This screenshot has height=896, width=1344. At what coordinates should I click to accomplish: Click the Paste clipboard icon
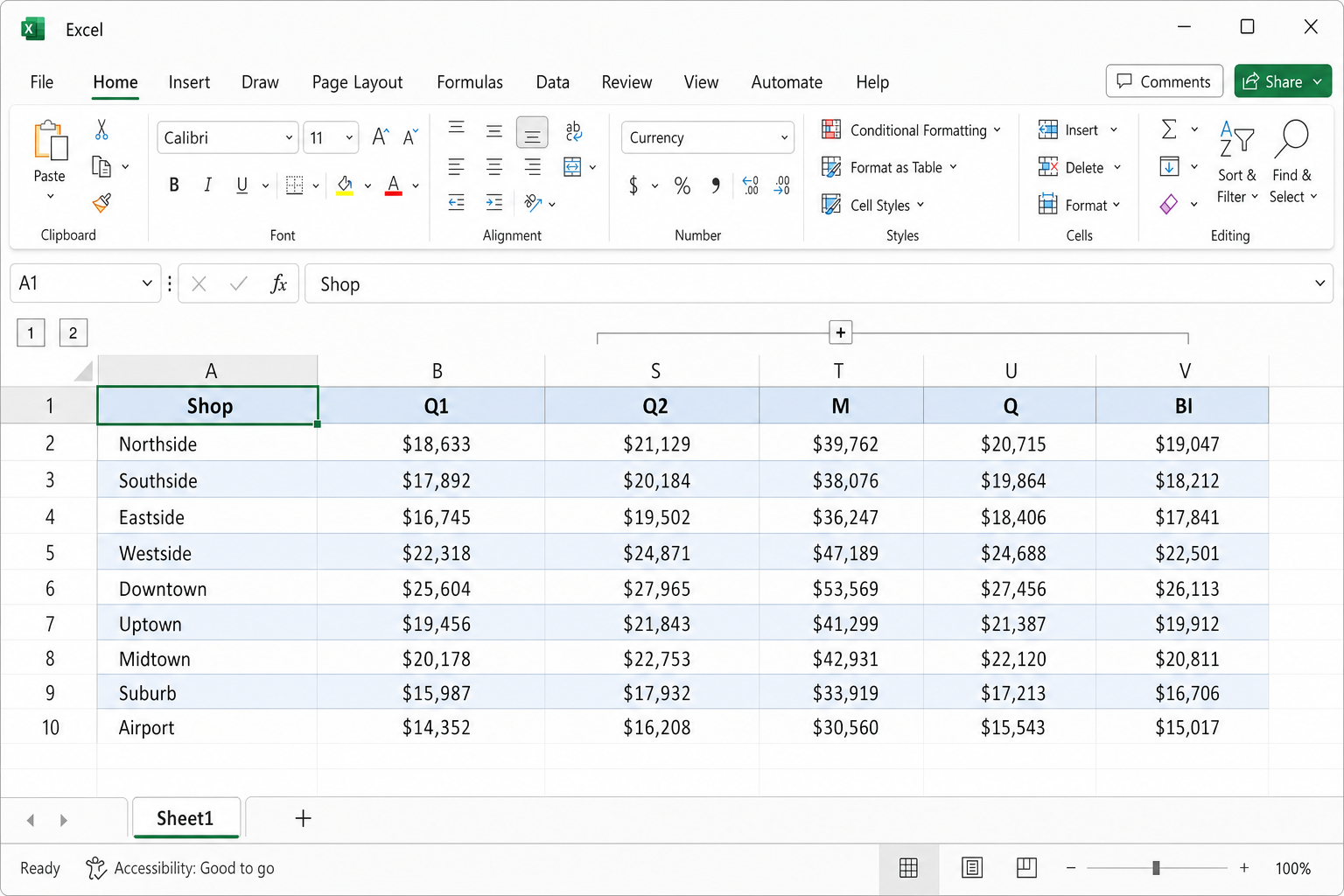tap(50, 141)
